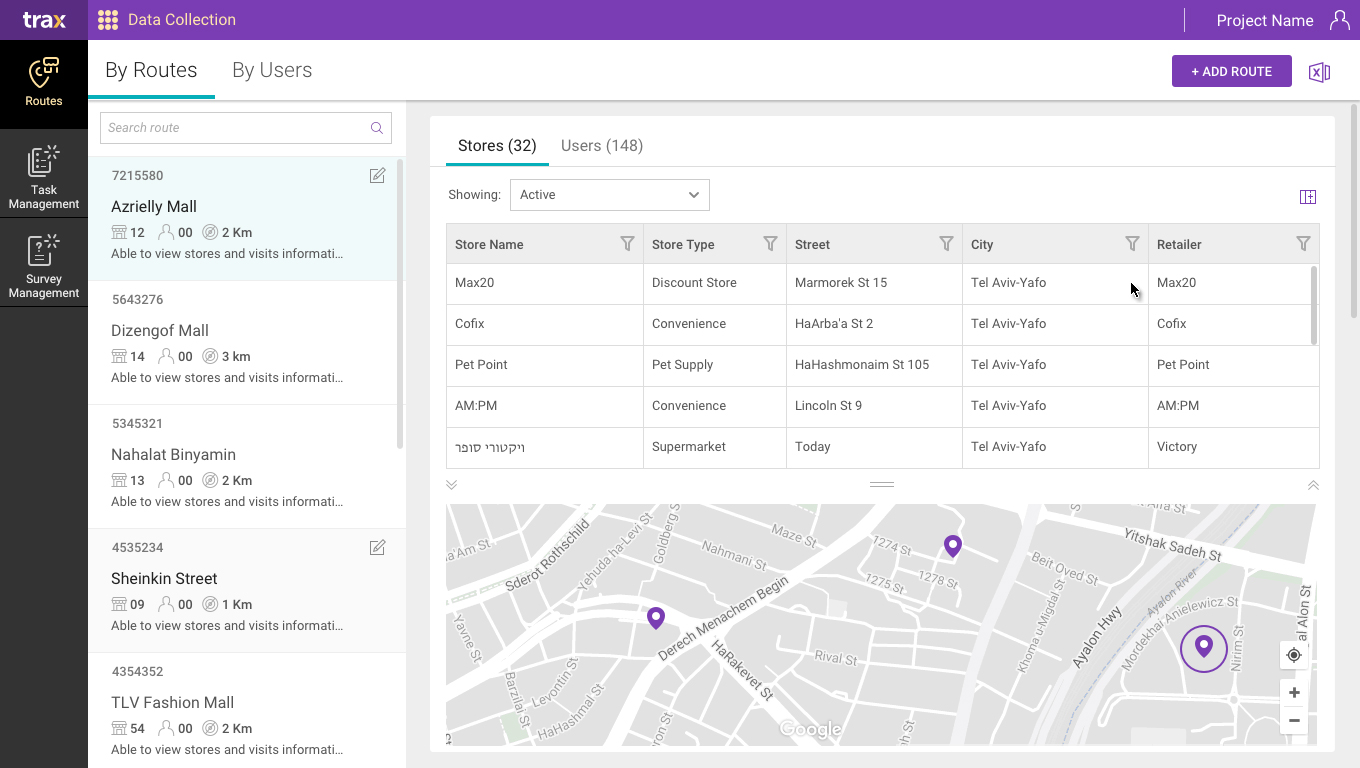The width and height of the screenshot is (1360, 768).
Task: Collapse the table with the double-down chevron
Action: coord(452,485)
